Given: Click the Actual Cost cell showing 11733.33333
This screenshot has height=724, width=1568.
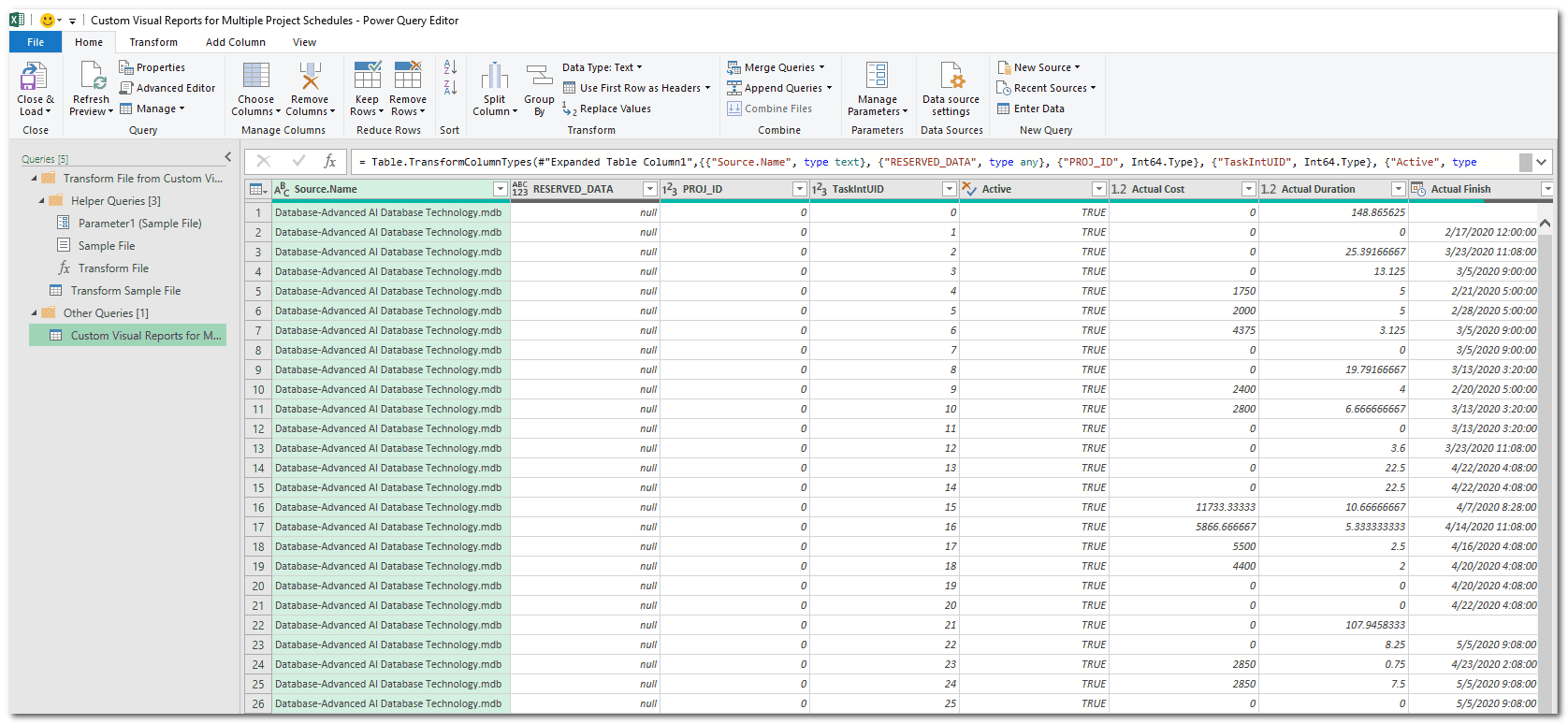Looking at the screenshot, I should click(1183, 507).
